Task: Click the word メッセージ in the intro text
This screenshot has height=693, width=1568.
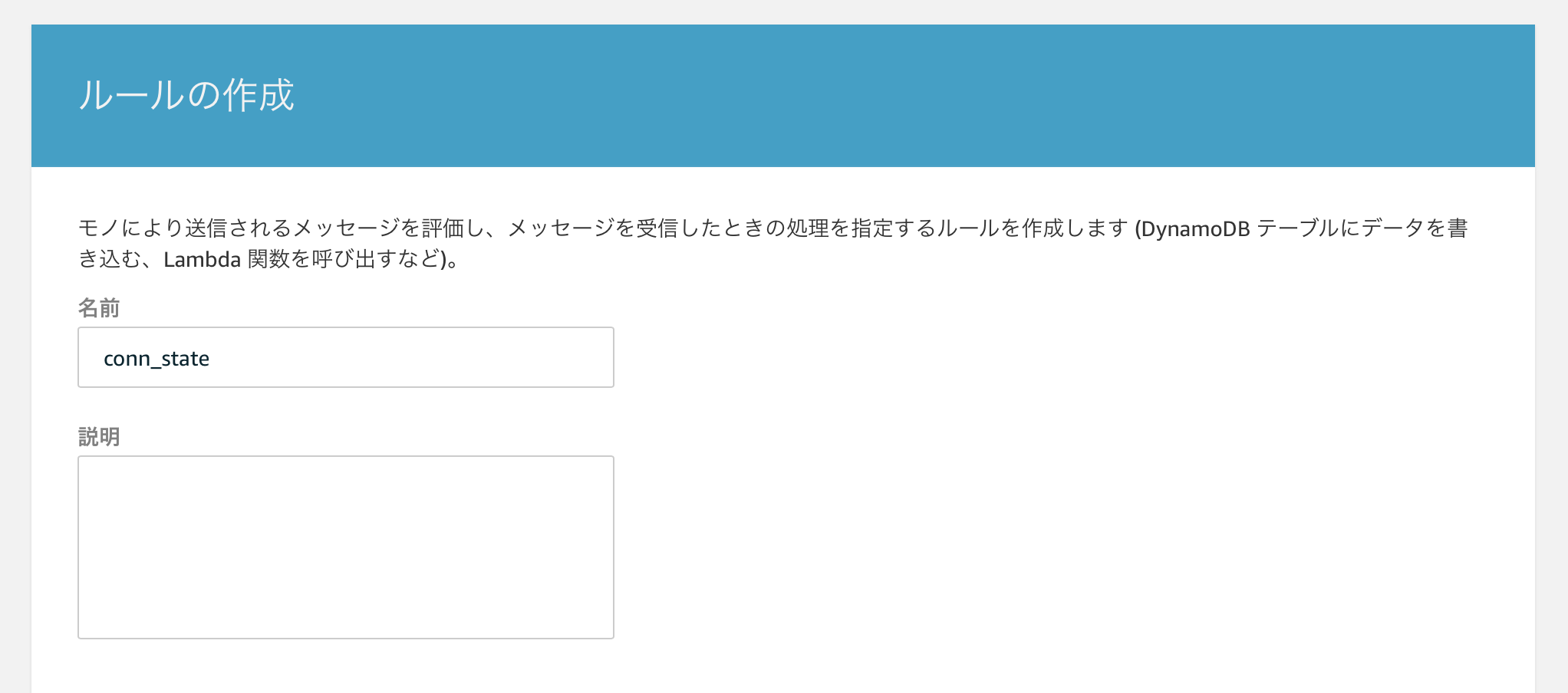Action: [x=347, y=228]
